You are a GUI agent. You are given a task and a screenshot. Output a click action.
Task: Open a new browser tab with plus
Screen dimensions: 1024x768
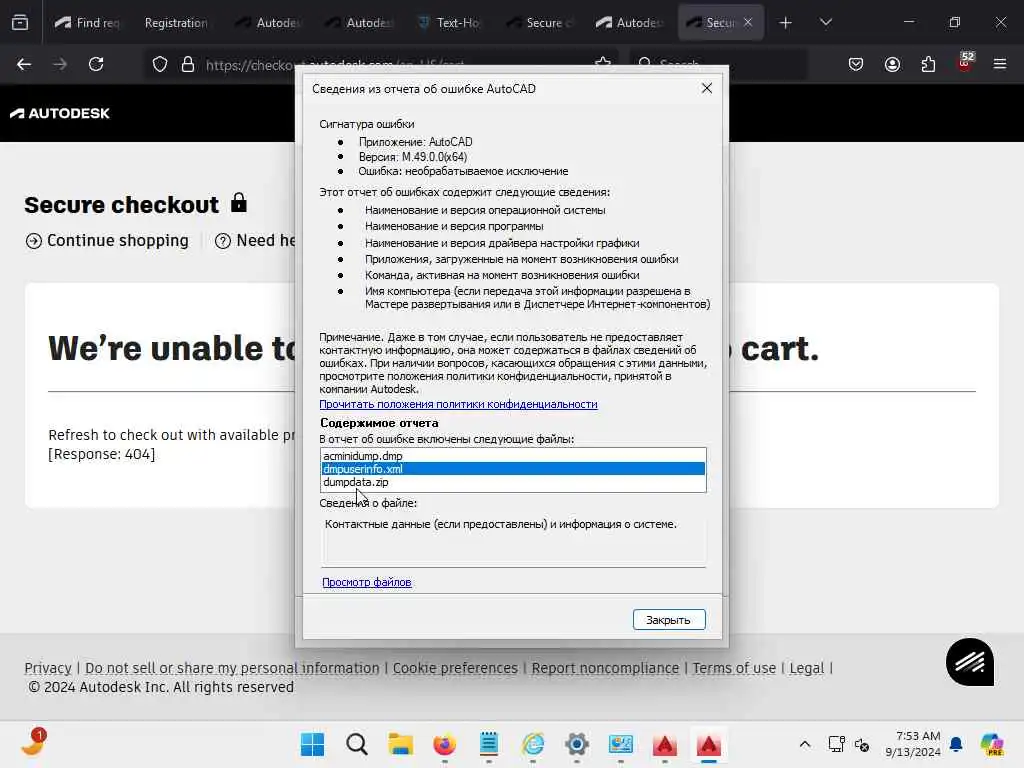(x=786, y=22)
